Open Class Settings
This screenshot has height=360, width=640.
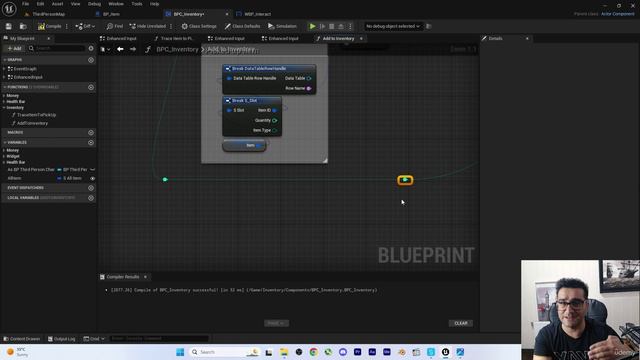click(199, 26)
